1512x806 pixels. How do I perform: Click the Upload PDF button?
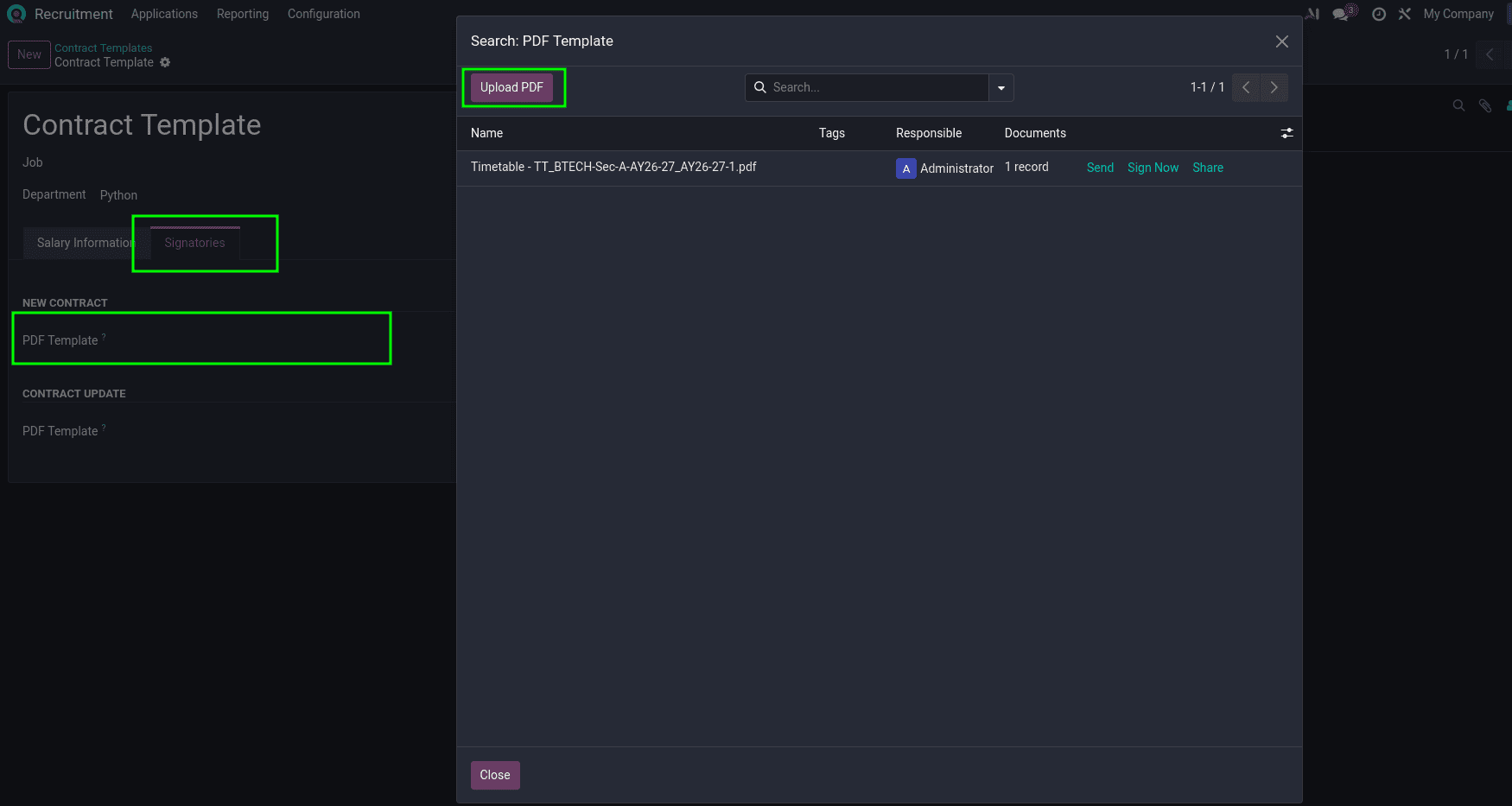coord(511,87)
